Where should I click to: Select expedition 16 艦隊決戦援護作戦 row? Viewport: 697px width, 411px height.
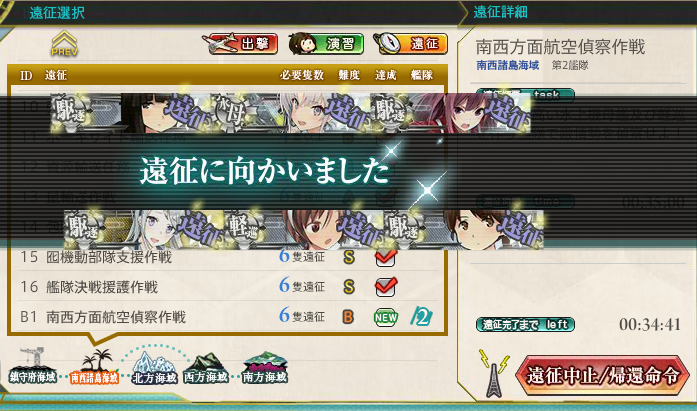coord(228,287)
